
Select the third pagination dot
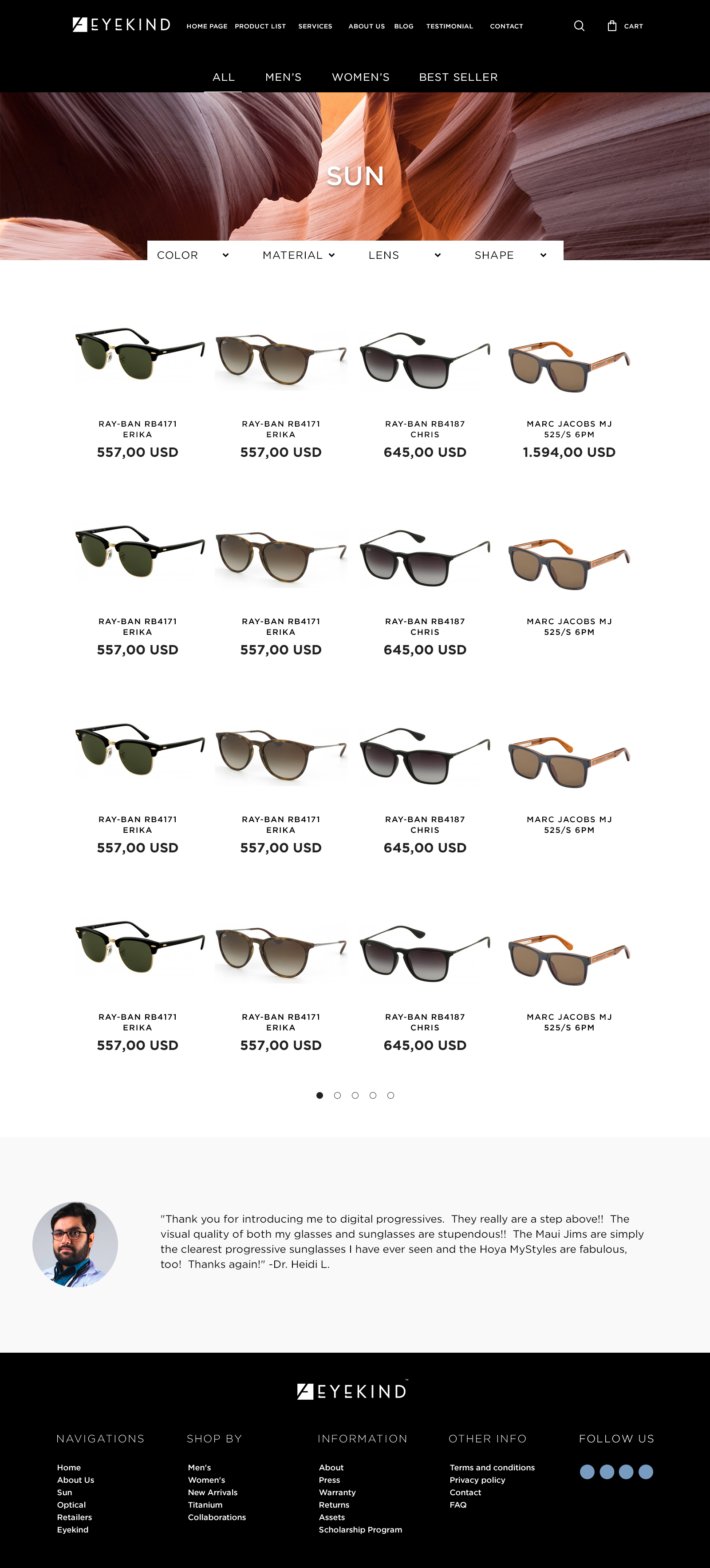tap(355, 1095)
